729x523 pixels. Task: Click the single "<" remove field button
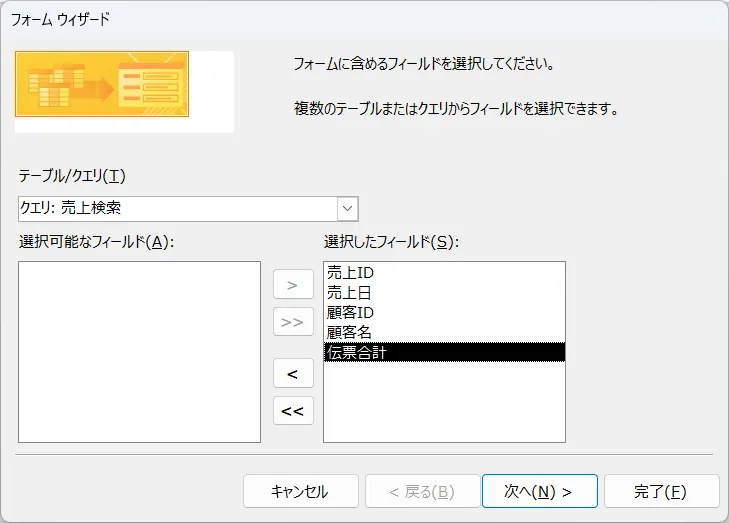coord(293,373)
